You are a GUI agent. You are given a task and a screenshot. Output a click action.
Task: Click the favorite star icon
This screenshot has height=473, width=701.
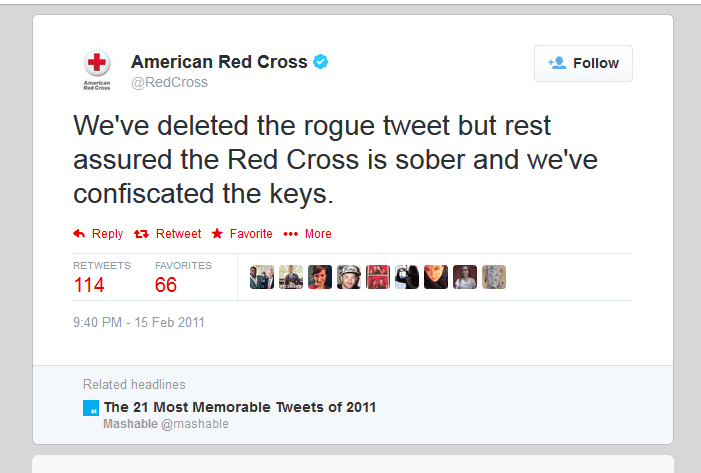(x=217, y=233)
